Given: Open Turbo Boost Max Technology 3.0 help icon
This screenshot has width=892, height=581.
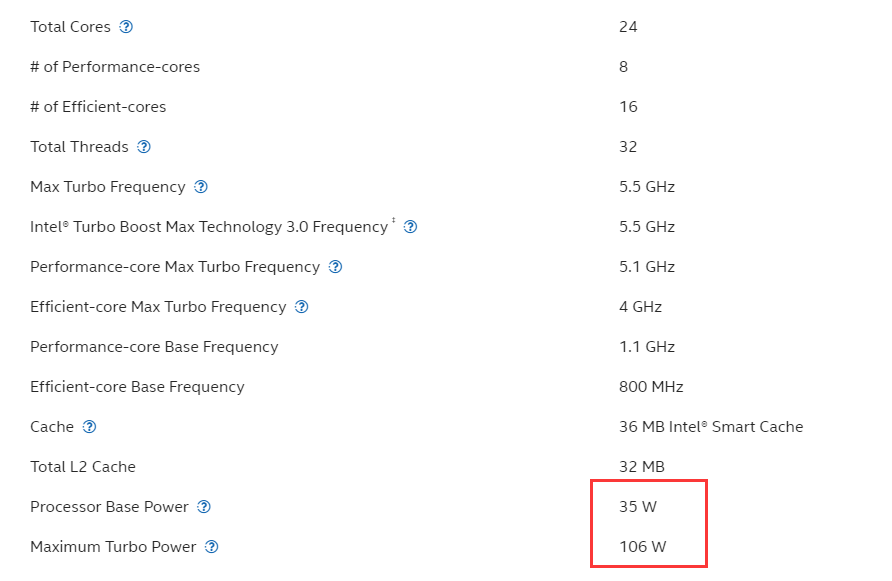Looking at the screenshot, I should 410,226.
